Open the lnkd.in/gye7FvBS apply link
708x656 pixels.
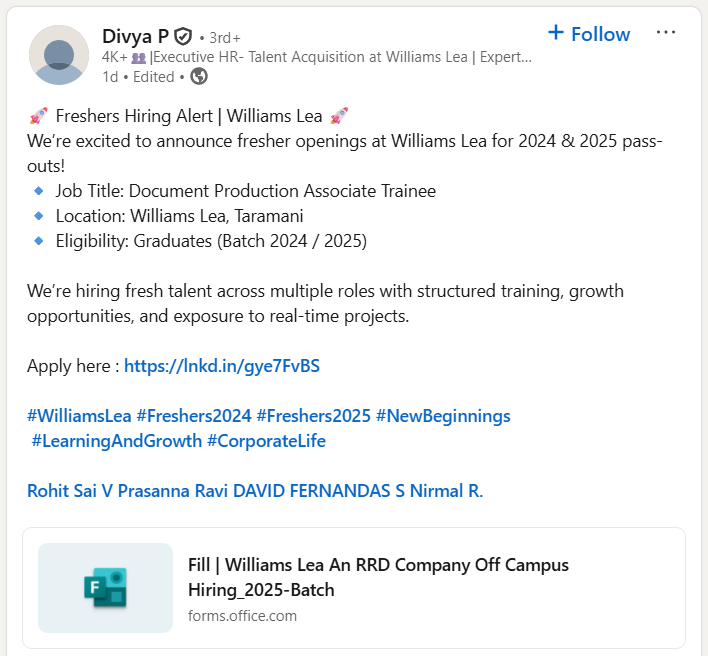pos(222,366)
